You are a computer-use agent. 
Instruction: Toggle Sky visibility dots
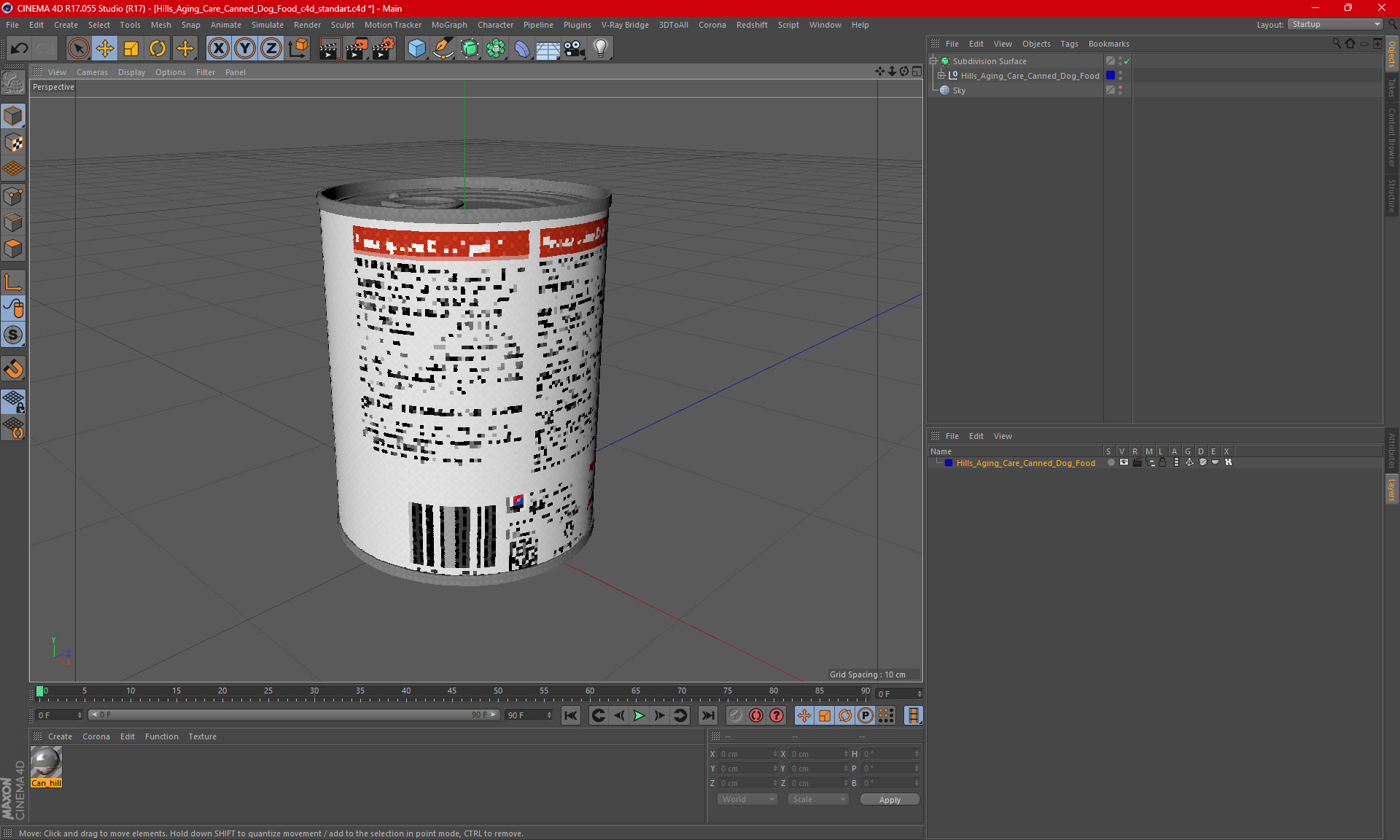click(1121, 90)
